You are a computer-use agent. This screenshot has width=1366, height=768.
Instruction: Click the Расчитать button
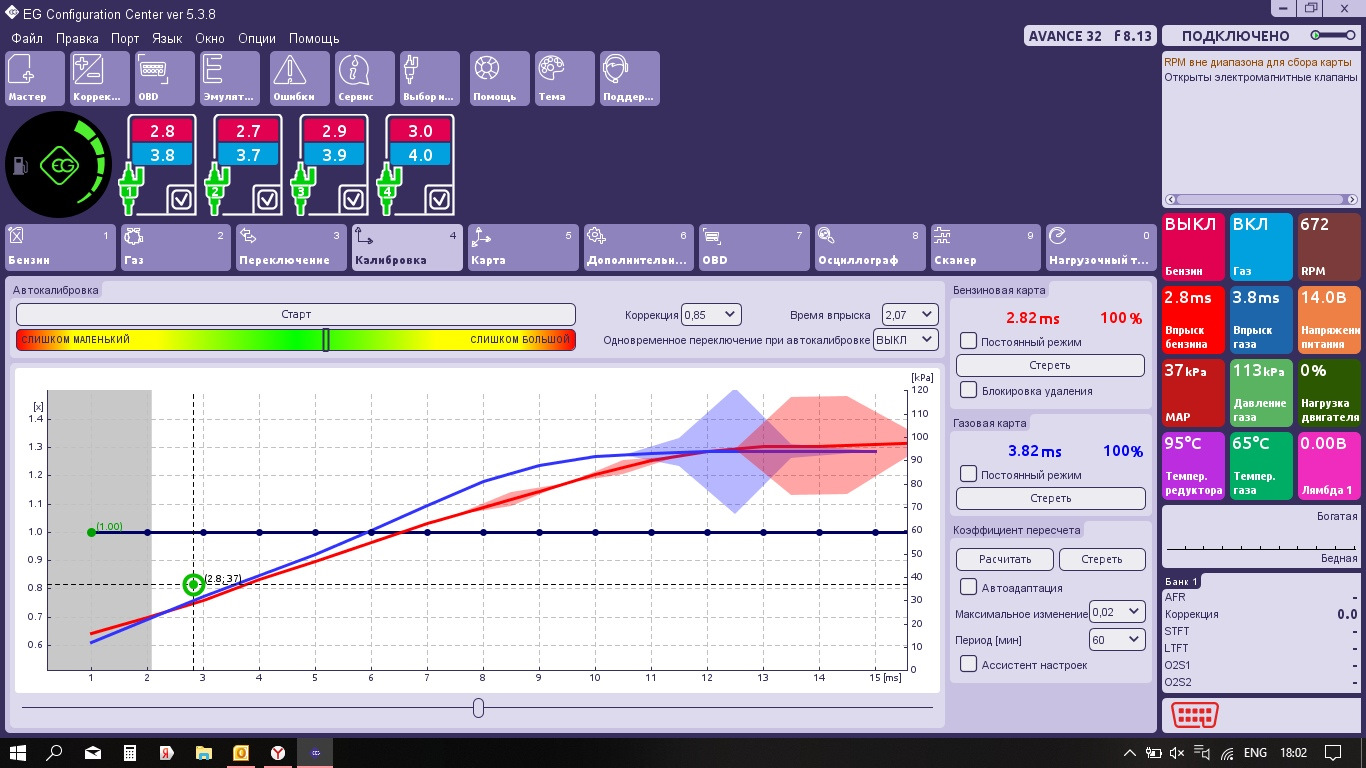1004,559
